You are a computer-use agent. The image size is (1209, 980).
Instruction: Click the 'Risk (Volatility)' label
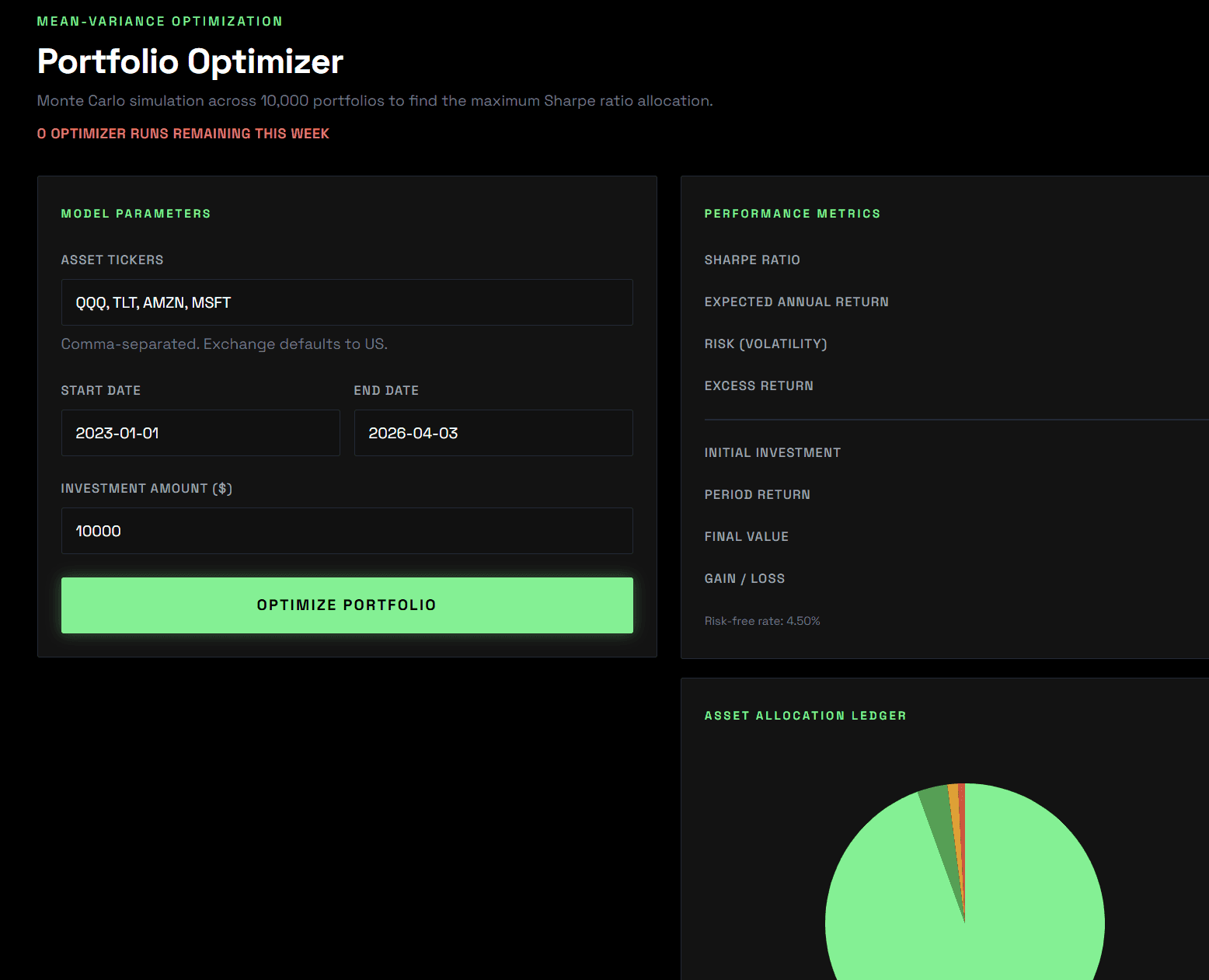765,344
